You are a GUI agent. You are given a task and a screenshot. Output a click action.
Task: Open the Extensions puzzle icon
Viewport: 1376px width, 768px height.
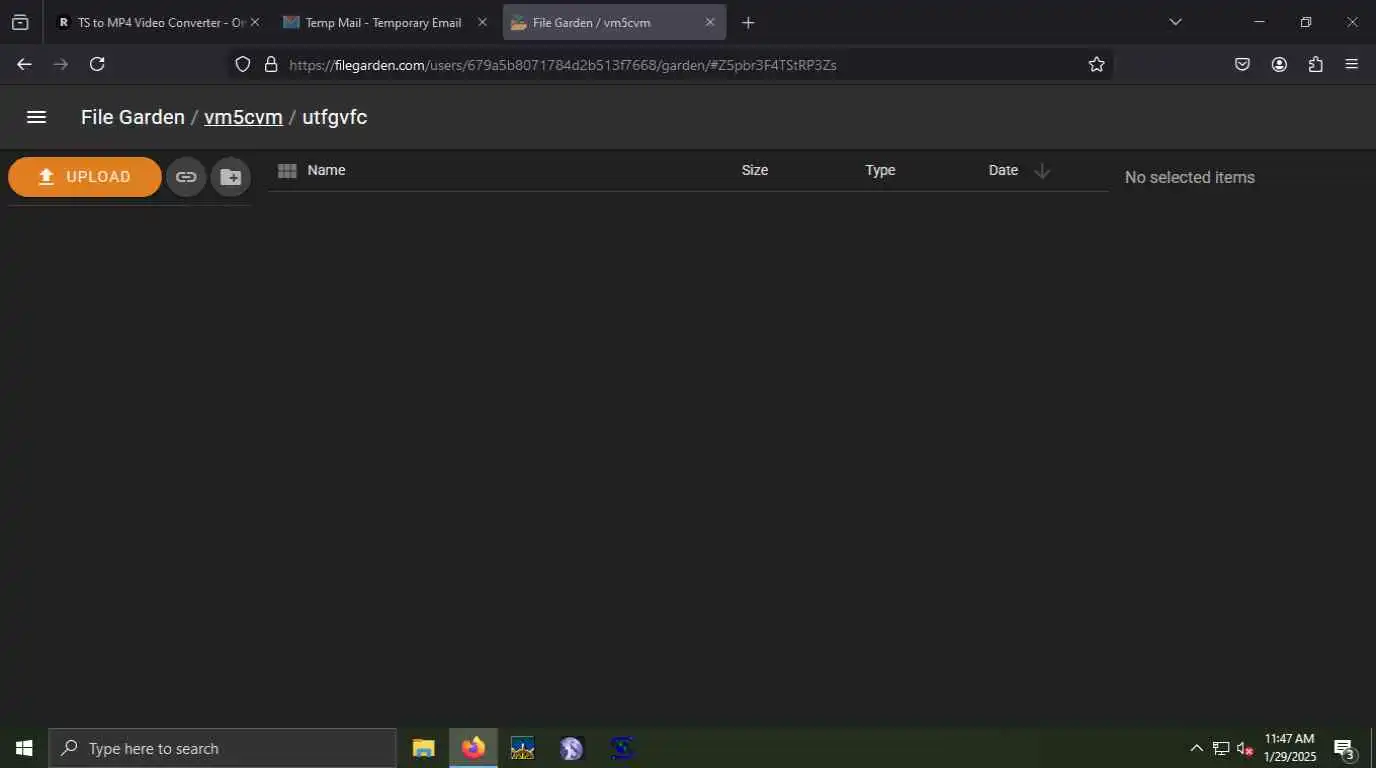(x=1315, y=64)
